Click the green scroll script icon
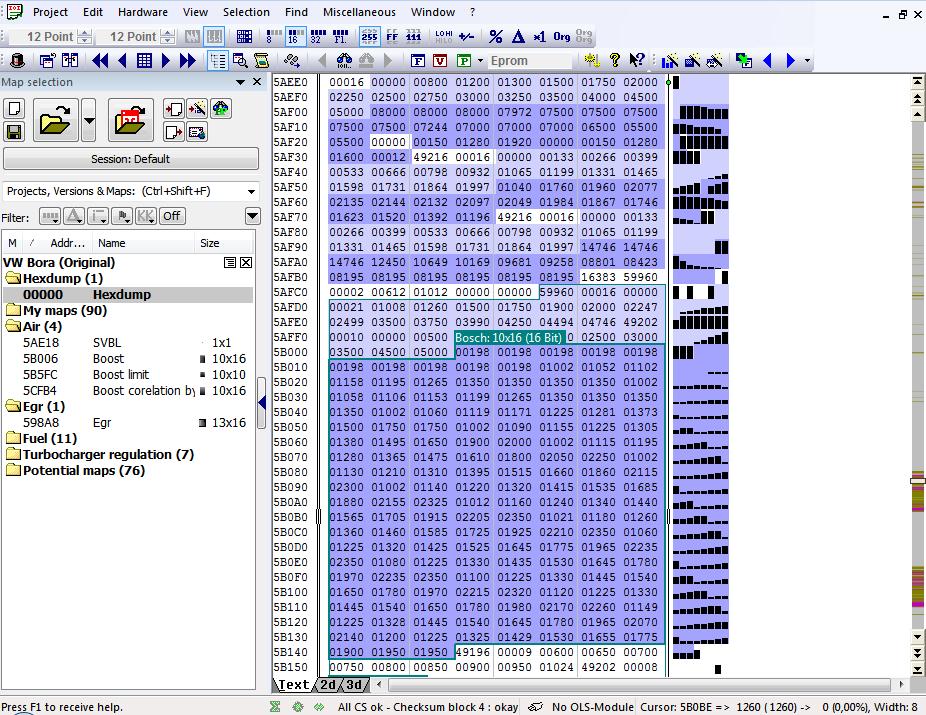Image resolution: width=926 pixels, height=715 pixels. pos(261,60)
